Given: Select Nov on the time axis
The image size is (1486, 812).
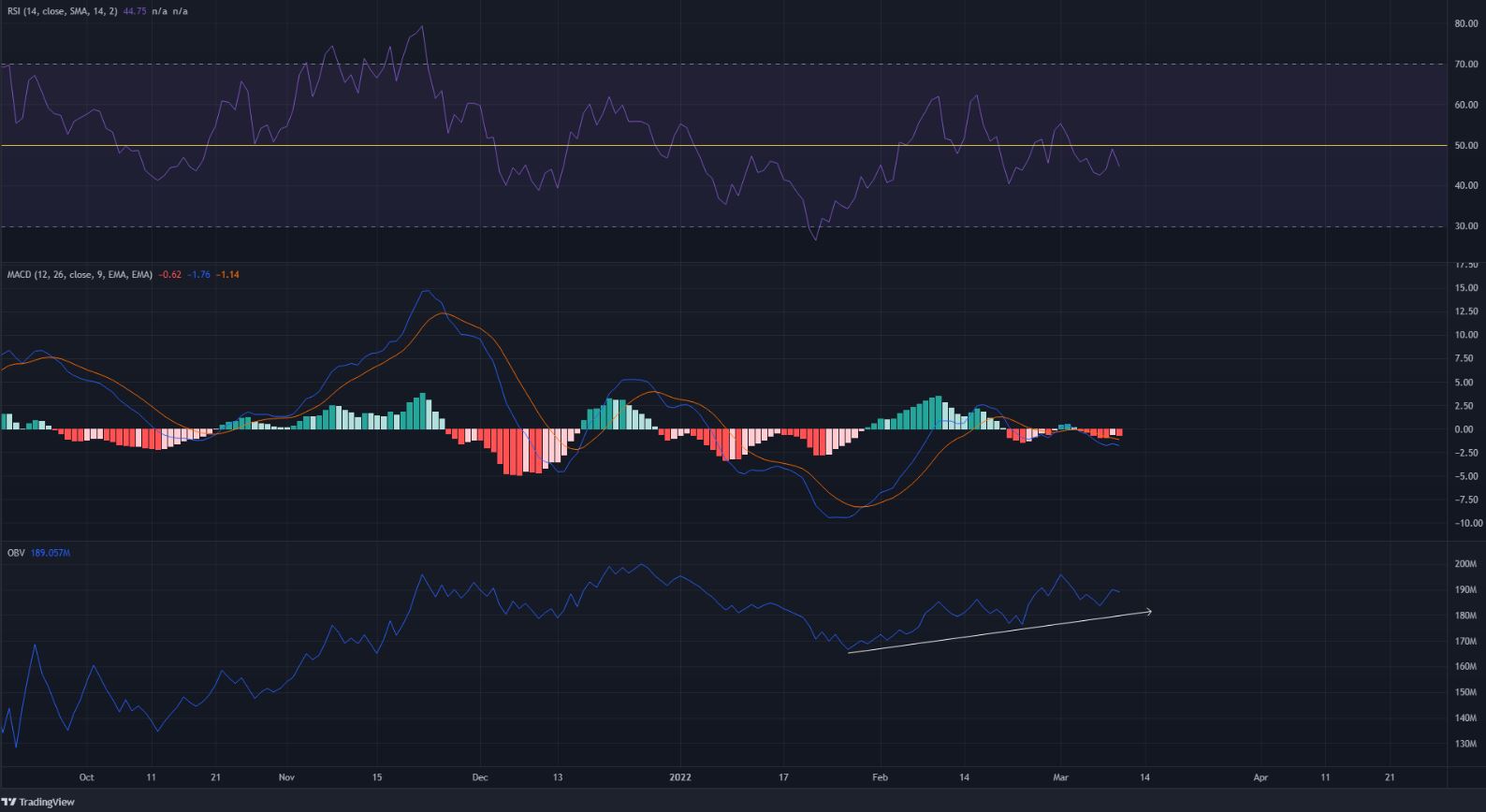Looking at the screenshot, I should point(286,777).
